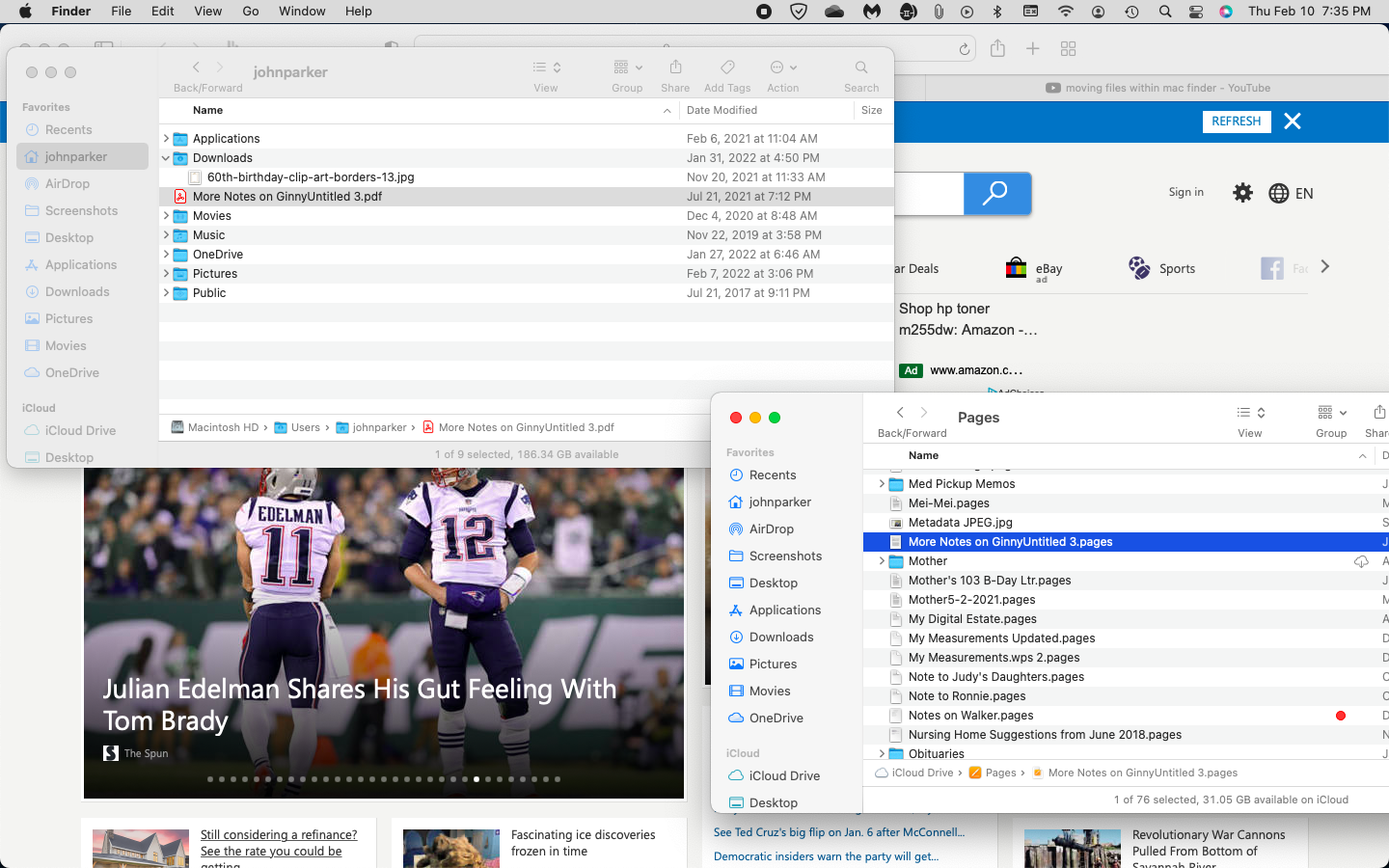Open iCloud Drive in the Pages window sidebar
The image size is (1389, 868).
(784, 775)
